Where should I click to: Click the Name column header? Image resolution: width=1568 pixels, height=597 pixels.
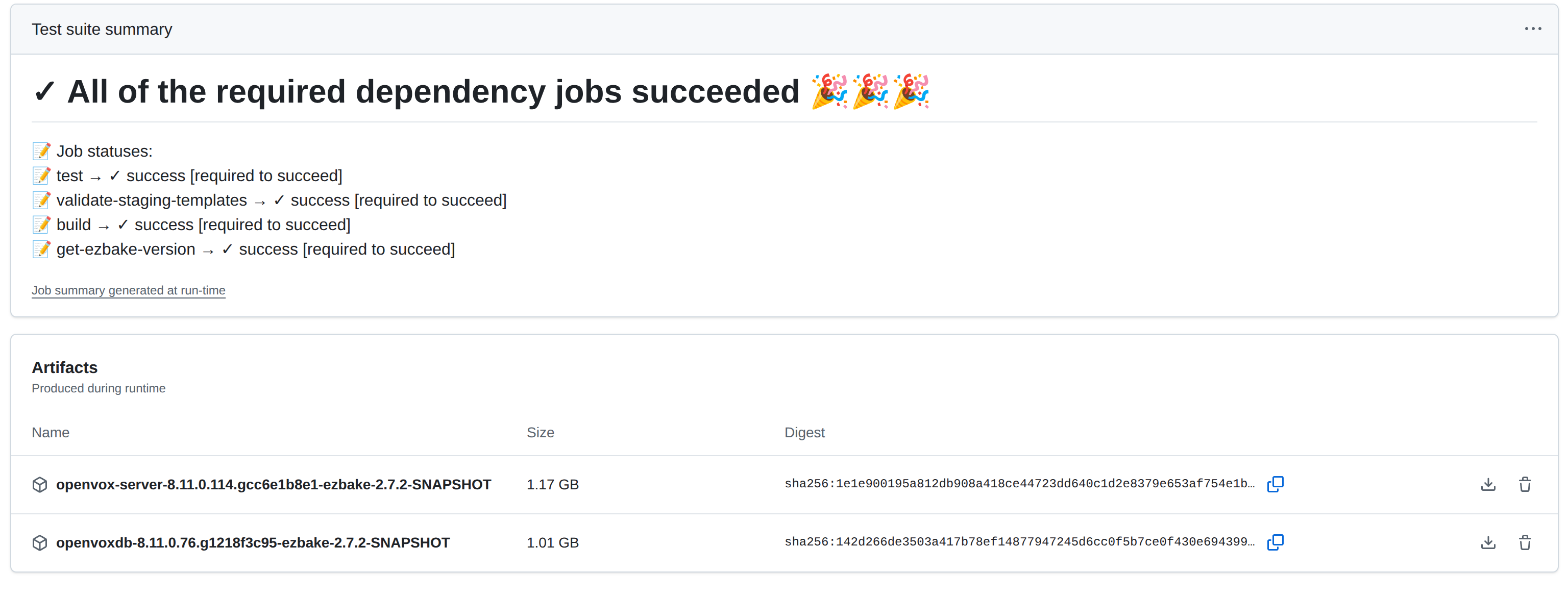[x=51, y=432]
